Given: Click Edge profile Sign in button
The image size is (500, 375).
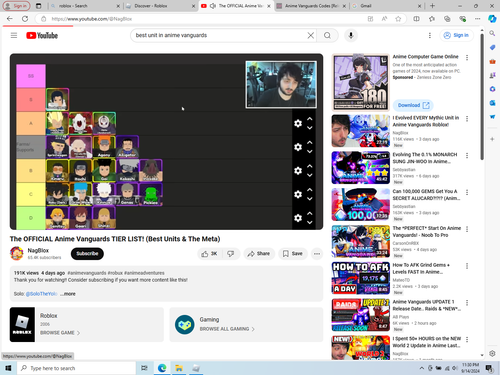Looking at the screenshot, I should (16, 6).
